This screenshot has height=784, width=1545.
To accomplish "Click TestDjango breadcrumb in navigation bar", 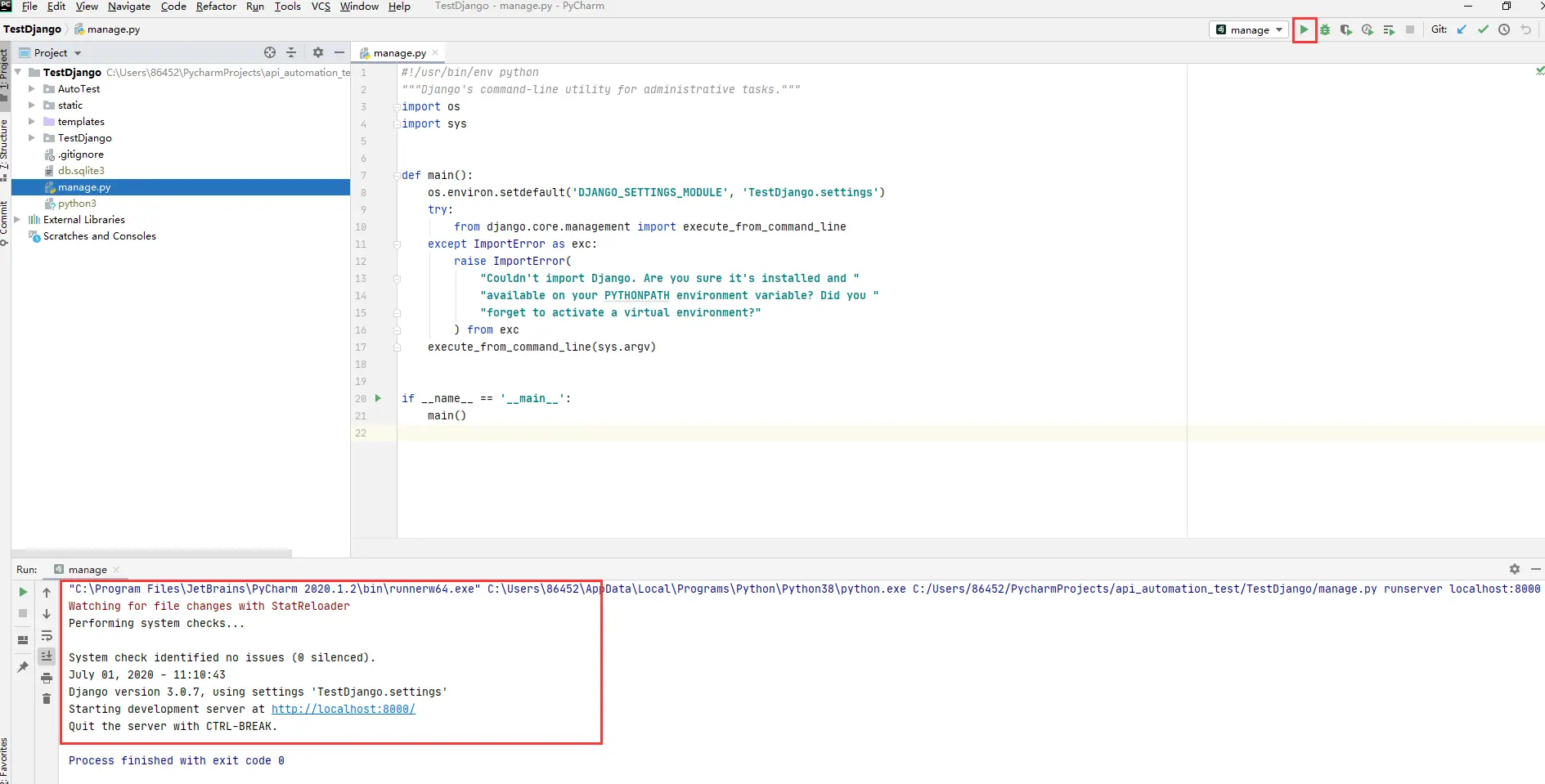I will tap(32, 29).
